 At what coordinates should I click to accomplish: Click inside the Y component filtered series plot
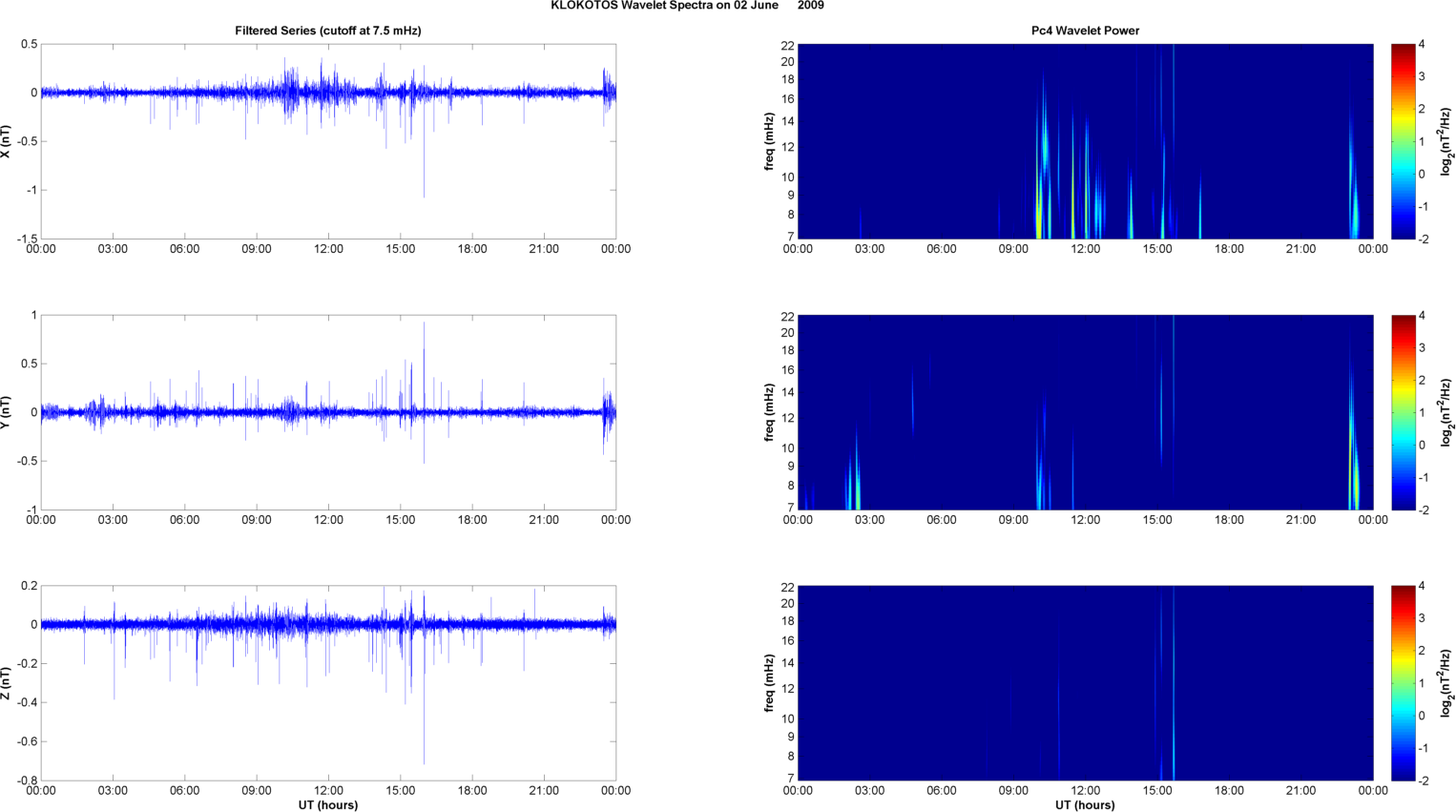(328, 412)
